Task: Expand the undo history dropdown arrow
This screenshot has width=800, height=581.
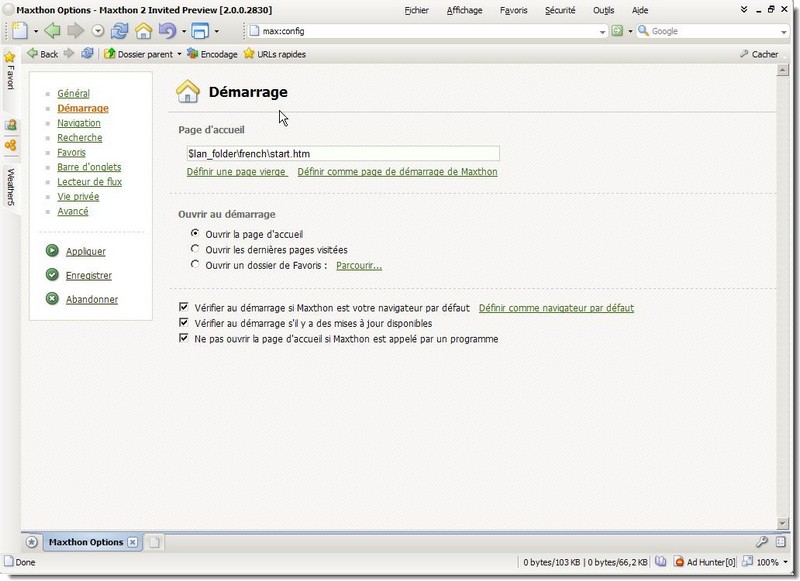Action: pyautogui.click(x=184, y=31)
